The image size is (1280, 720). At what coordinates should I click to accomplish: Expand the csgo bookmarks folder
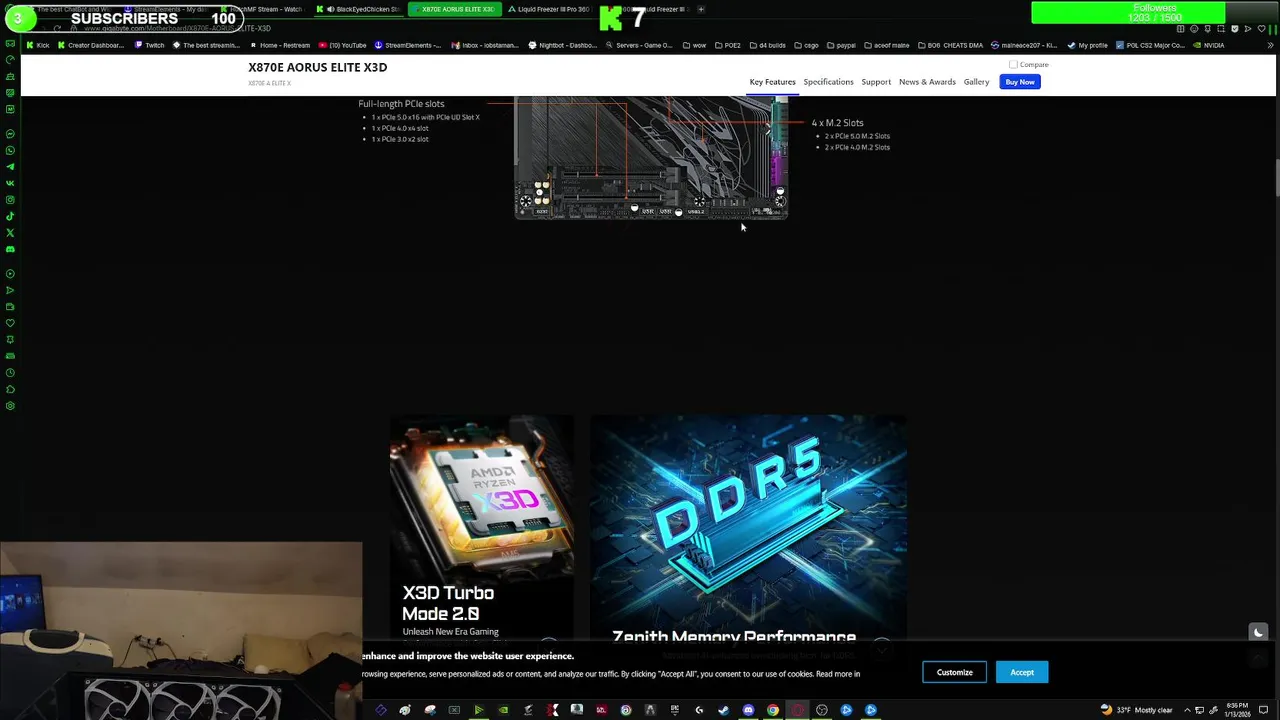point(807,45)
